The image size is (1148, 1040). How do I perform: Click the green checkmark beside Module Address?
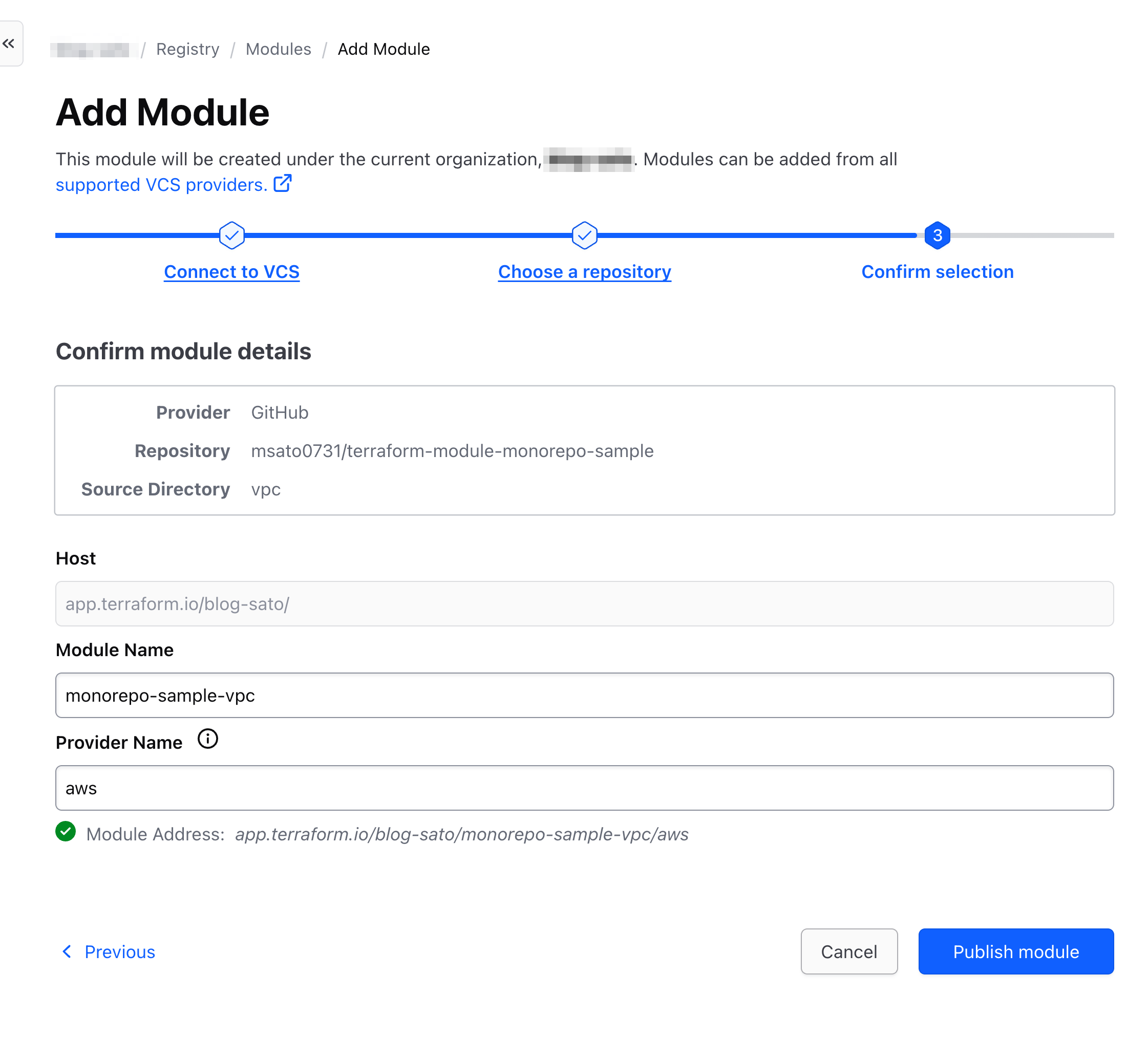coord(66,833)
